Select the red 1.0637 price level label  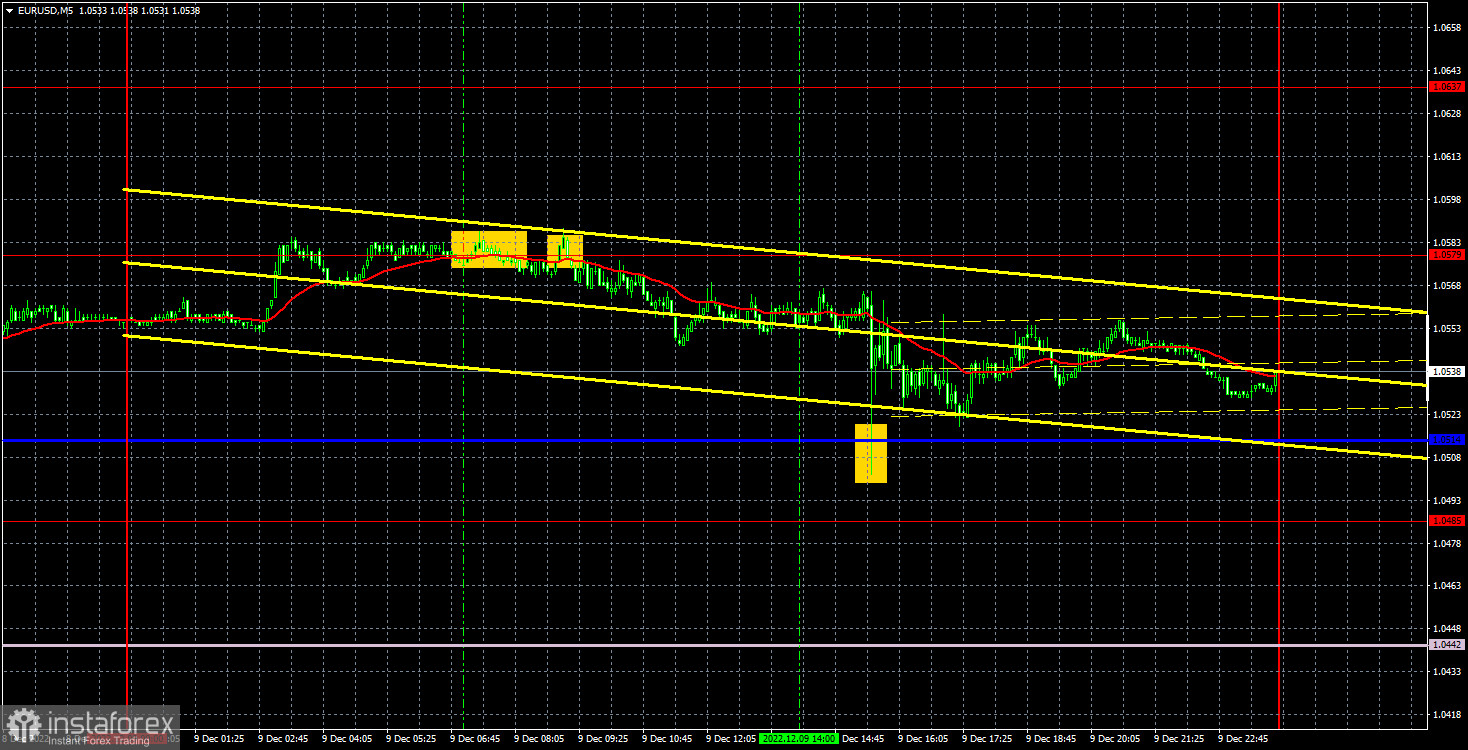[1447, 87]
